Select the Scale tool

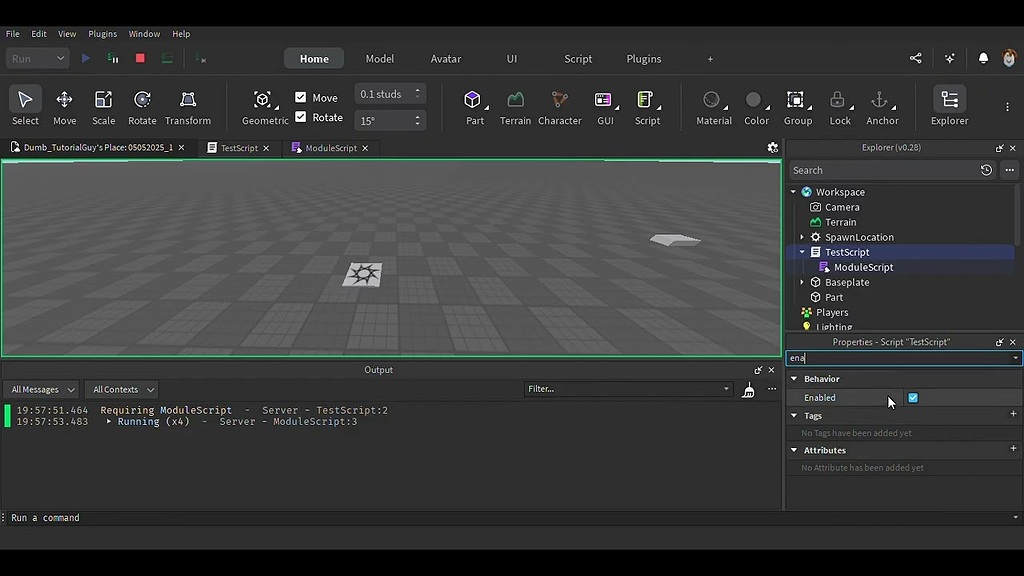pyautogui.click(x=103, y=107)
